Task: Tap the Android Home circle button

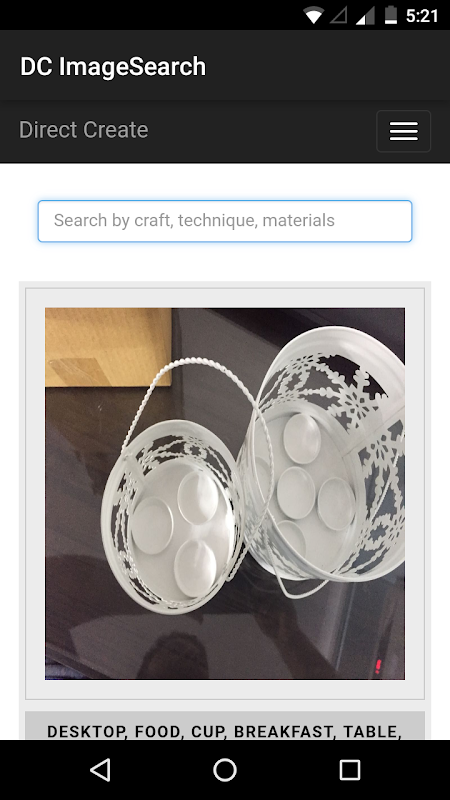Action: (224, 769)
